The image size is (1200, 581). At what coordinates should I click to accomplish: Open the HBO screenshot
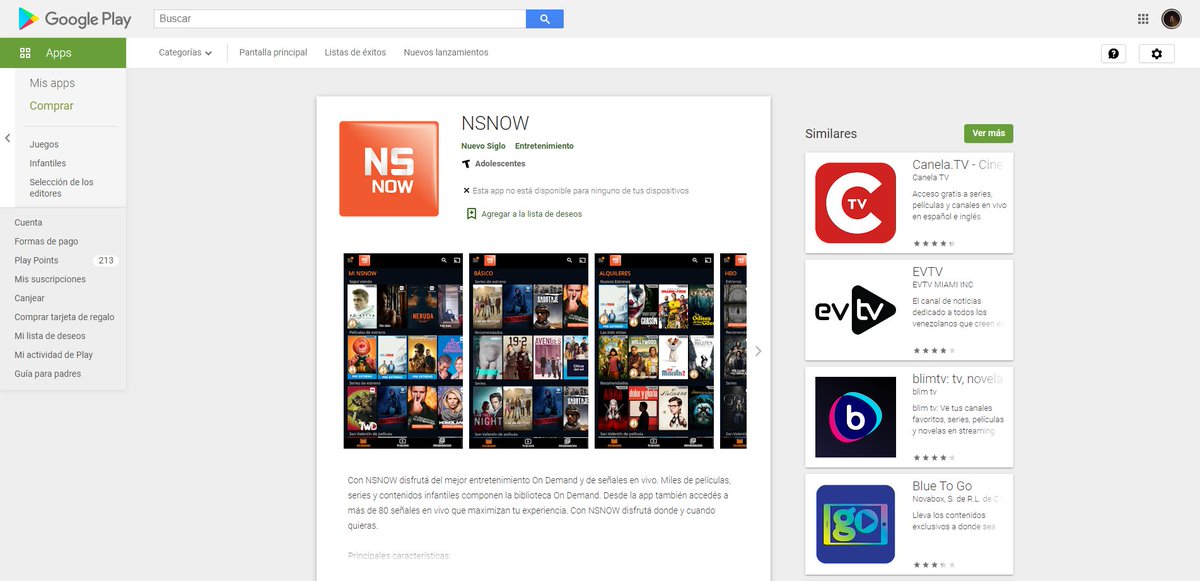tap(733, 351)
